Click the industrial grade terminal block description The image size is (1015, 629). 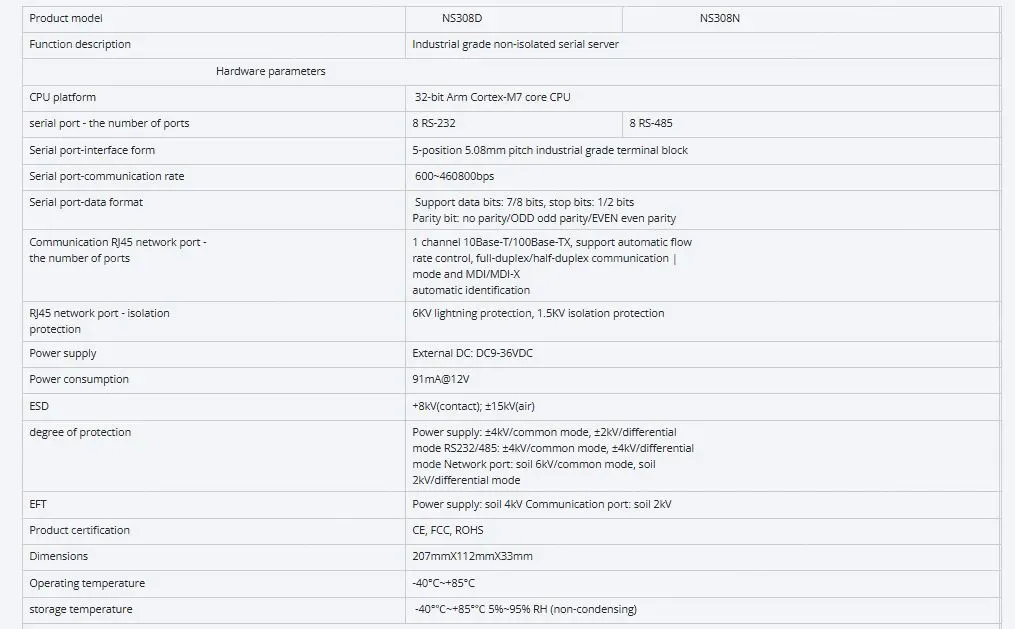[x=550, y=150]
